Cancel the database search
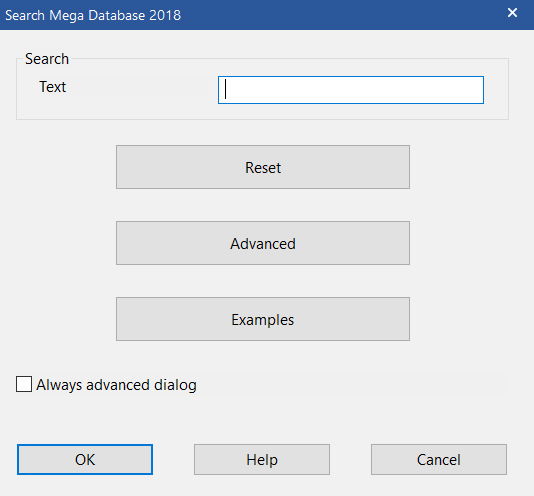Image resolution: width=534 pixels, height=496 pixels. [439, 459]
